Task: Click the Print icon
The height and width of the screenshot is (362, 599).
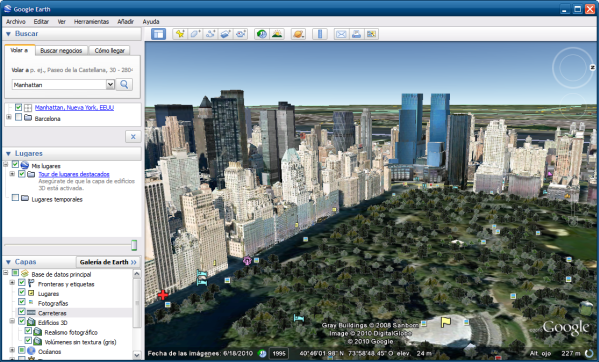Action: pyautogui.click(x=356, y=34)
